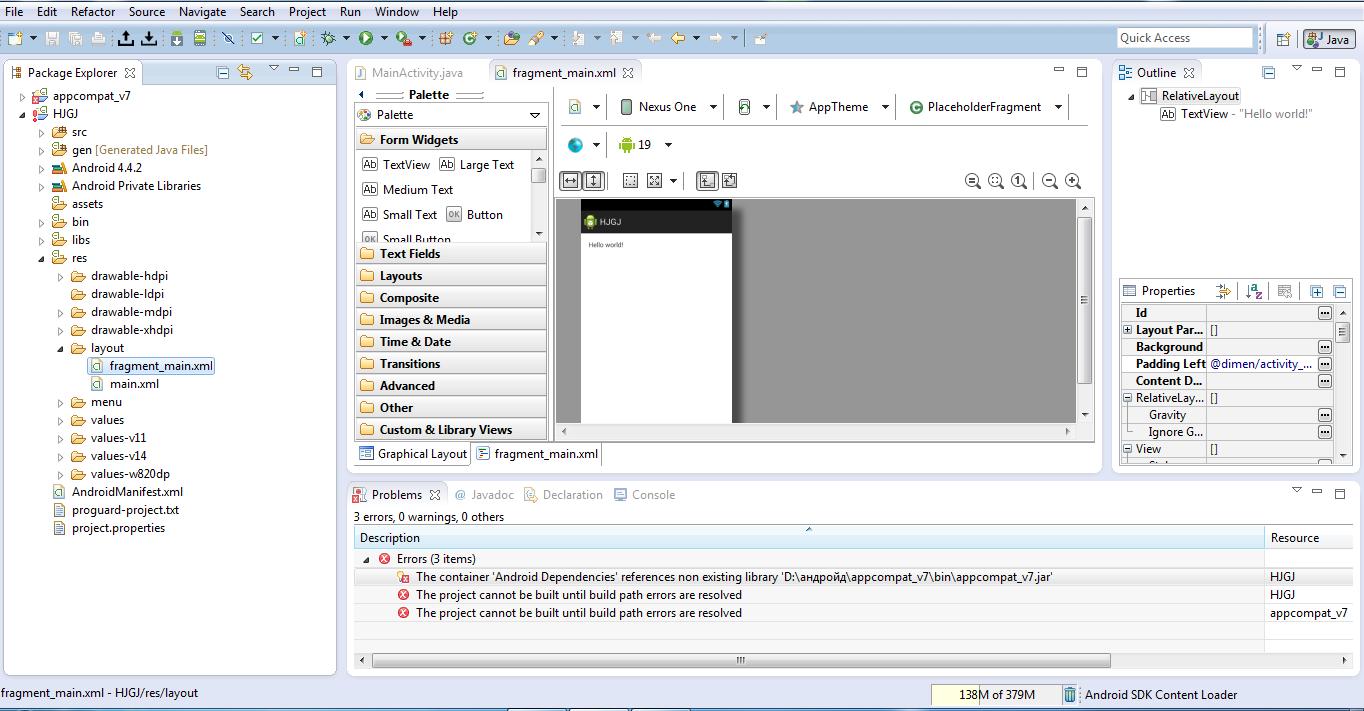Expand the src folder in Package Explorer
The image size is (1364, 711).
pos(41,132)
